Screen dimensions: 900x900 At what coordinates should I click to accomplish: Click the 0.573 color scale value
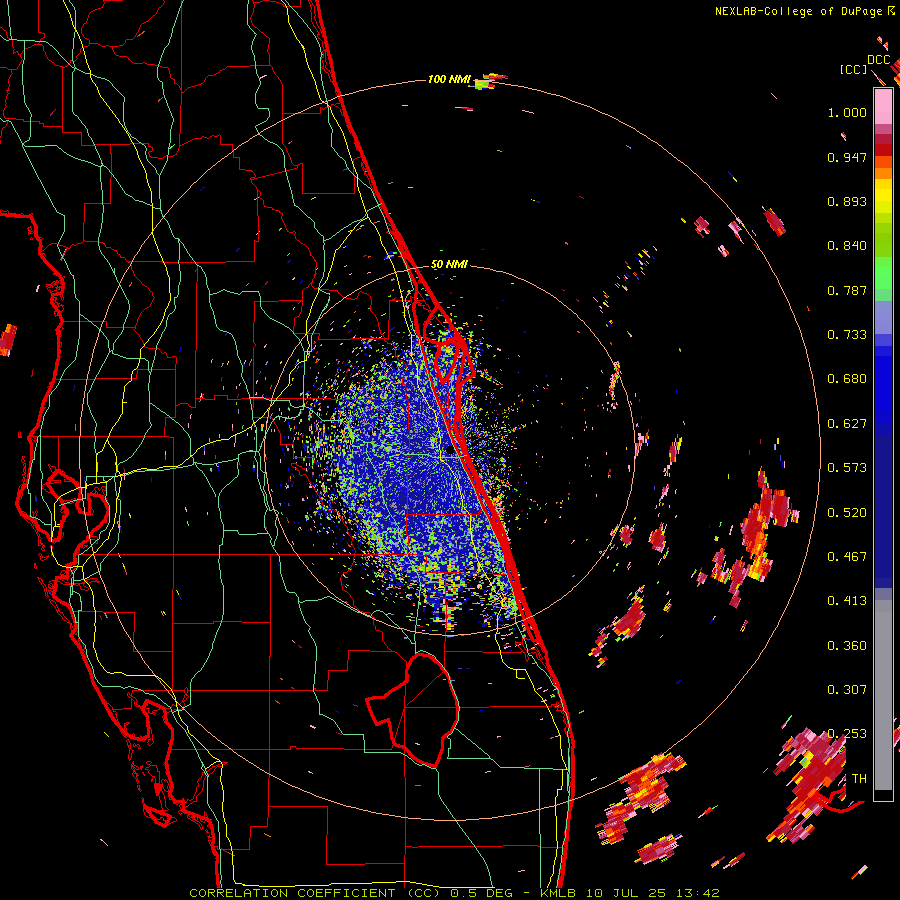coord(847,468)
